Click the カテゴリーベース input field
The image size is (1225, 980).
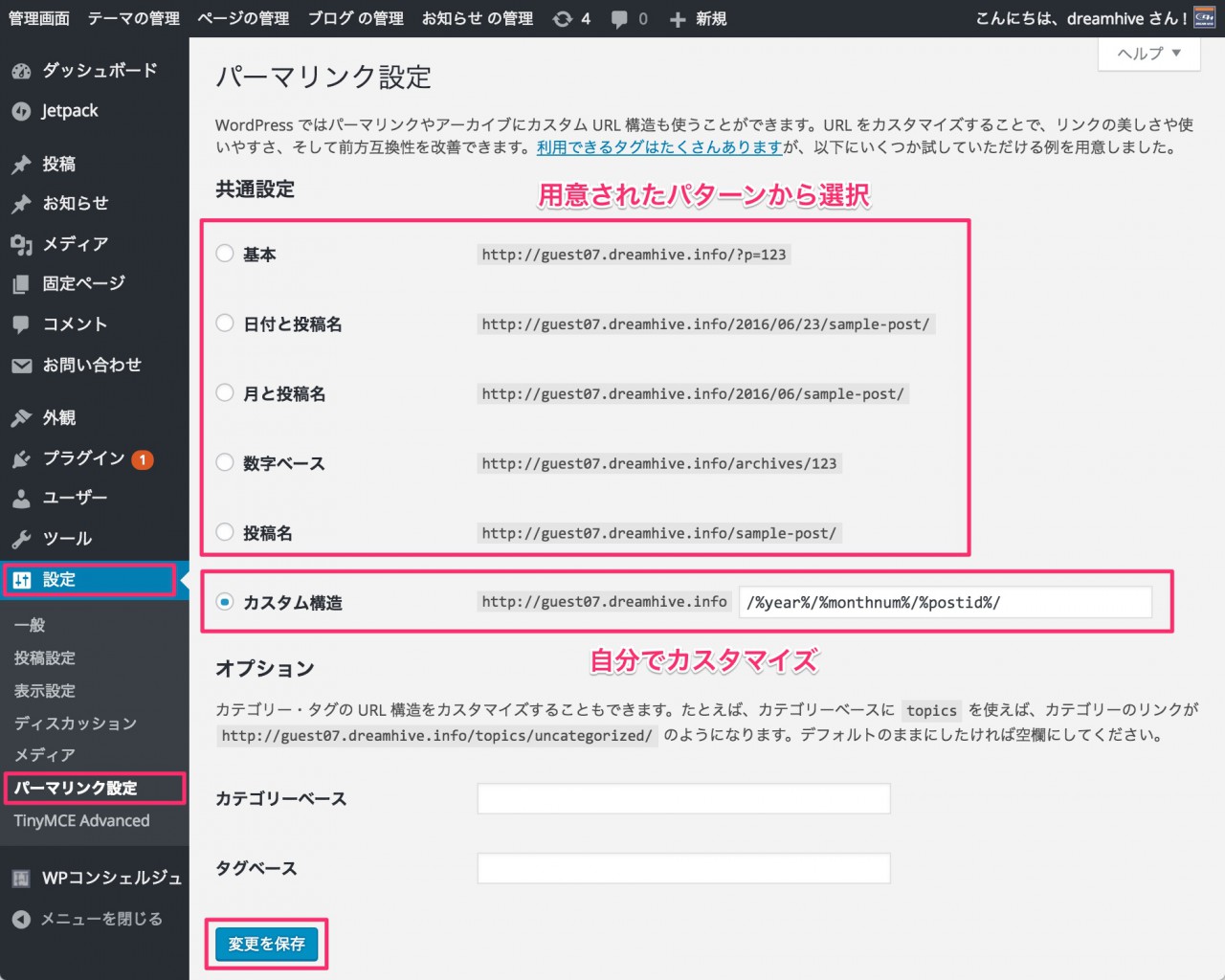pyautogui.click(x=683, y=798)
